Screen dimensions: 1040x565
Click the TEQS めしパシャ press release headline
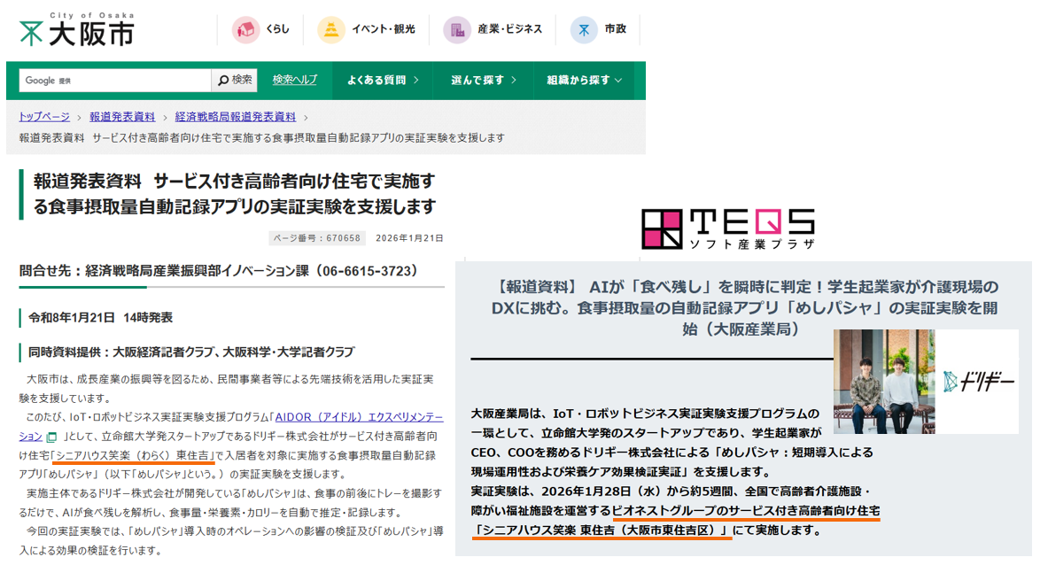744,307
